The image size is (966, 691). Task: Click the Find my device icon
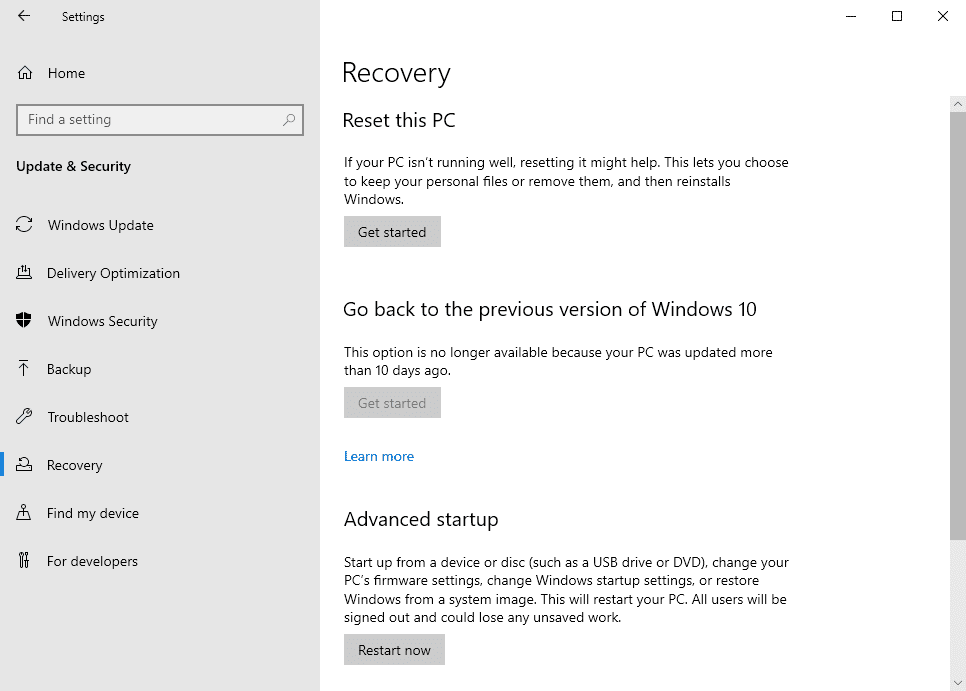pyautogui.click(x=23, y=512)
